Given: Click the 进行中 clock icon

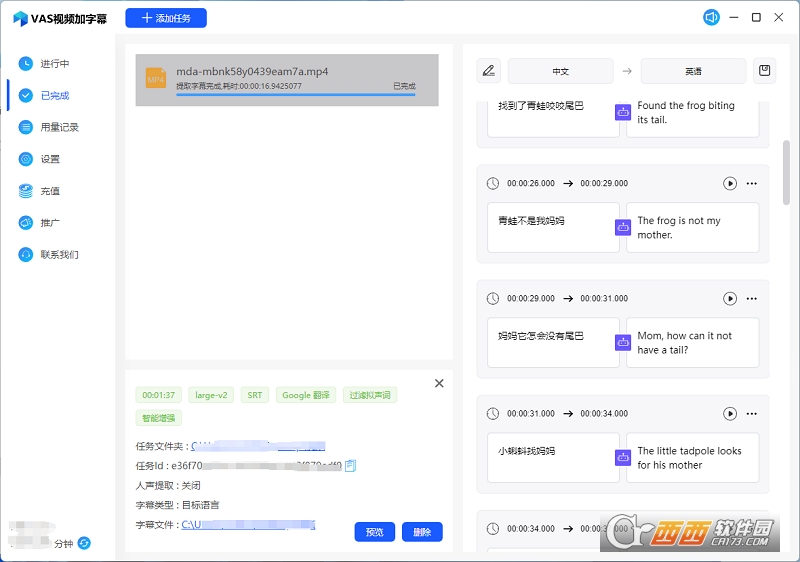Looking at the screenshot, I should 26,64.
